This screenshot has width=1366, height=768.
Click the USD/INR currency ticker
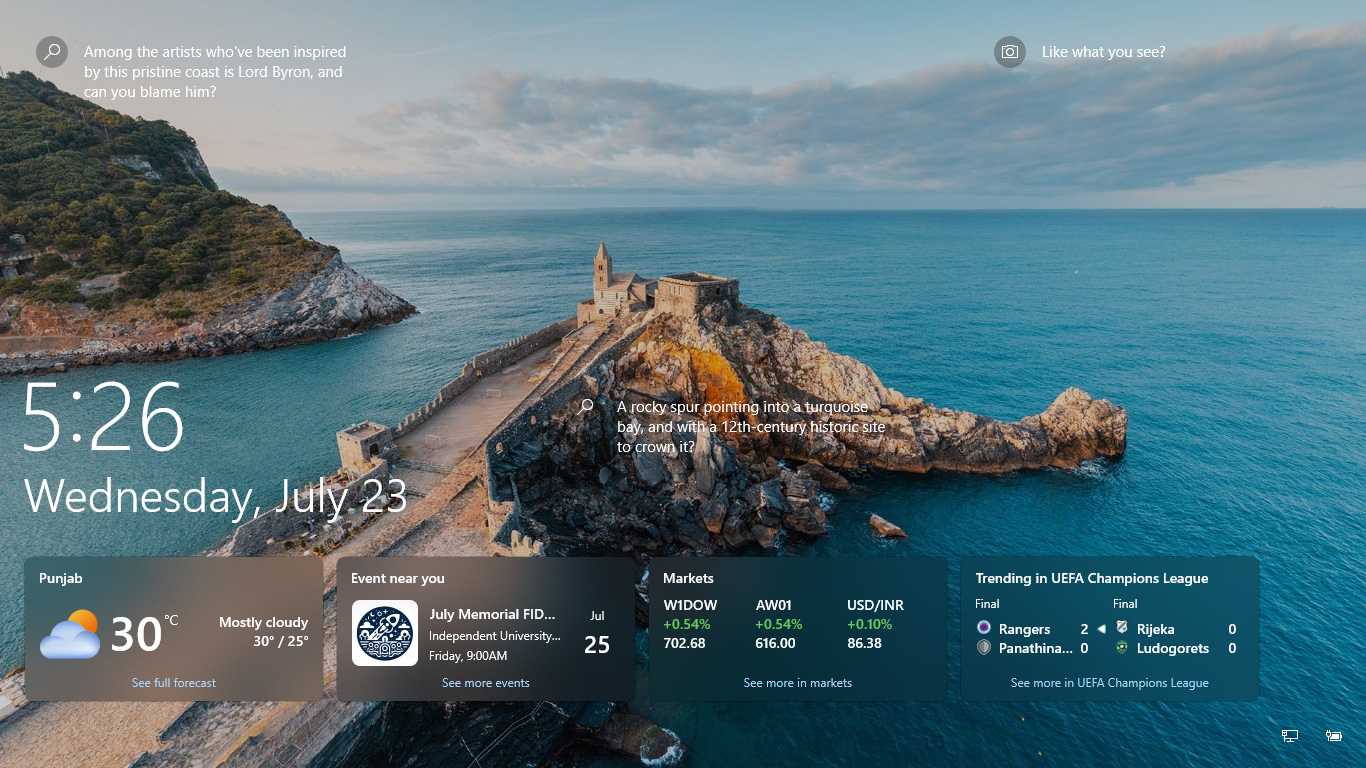pos(875,605)
